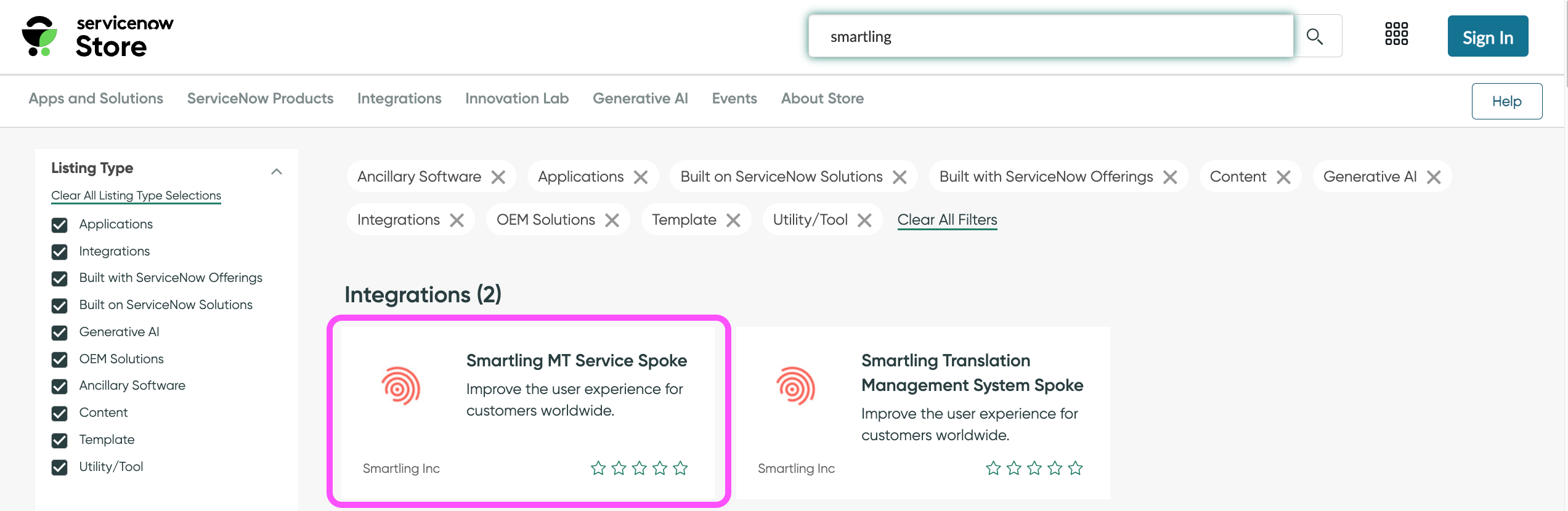Open the apps grid icon
This screenshot has width=1568, height=511.
(x=1396, y=34)
